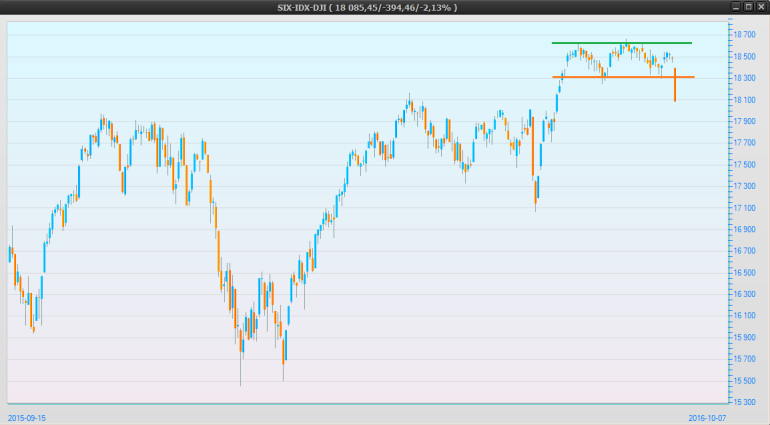Screen dimensions: 770x425
Task: Click the 16 300 price axis label
Action: tap(744, 294)
